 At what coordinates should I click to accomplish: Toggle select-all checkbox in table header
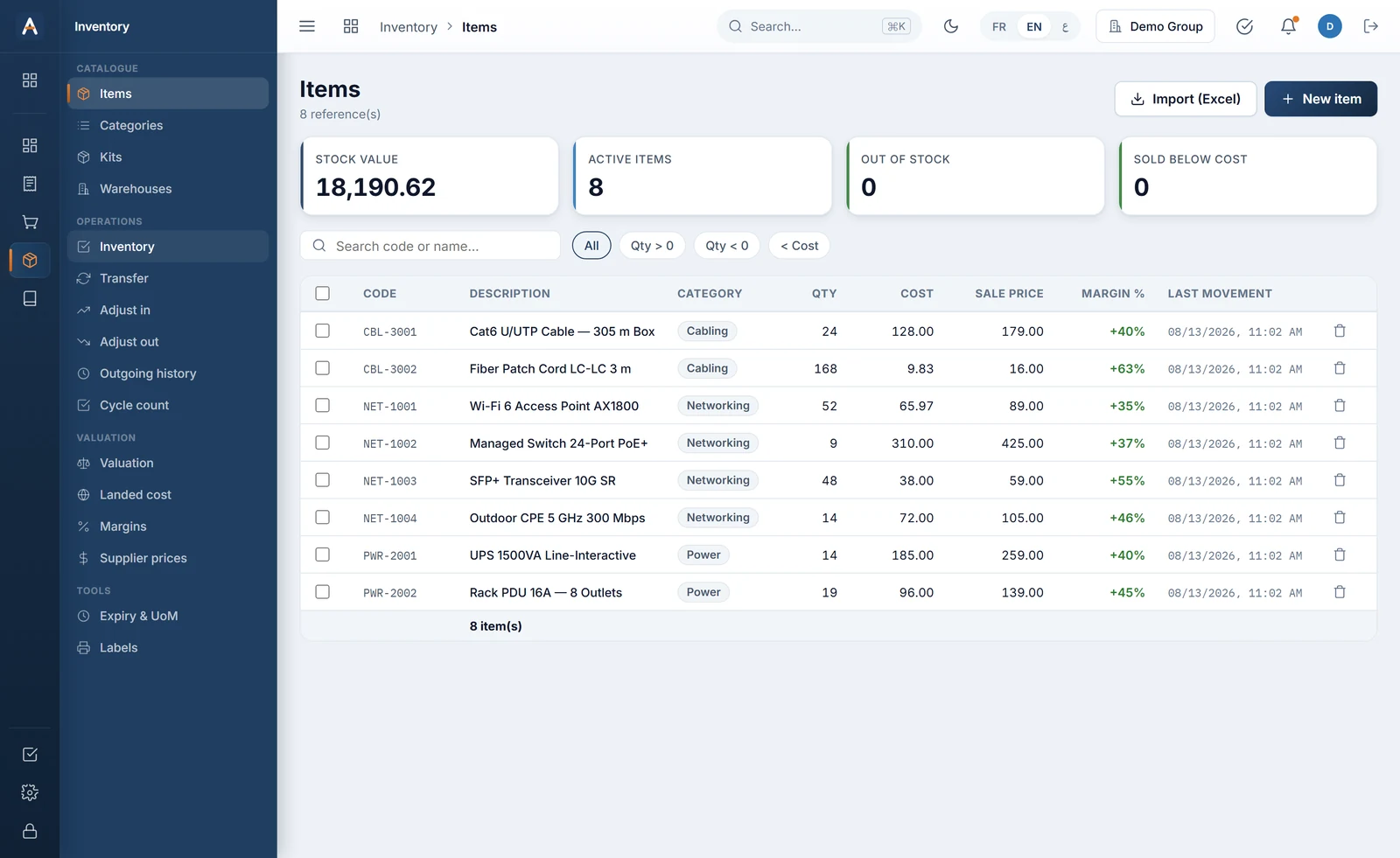pos(323,294)
